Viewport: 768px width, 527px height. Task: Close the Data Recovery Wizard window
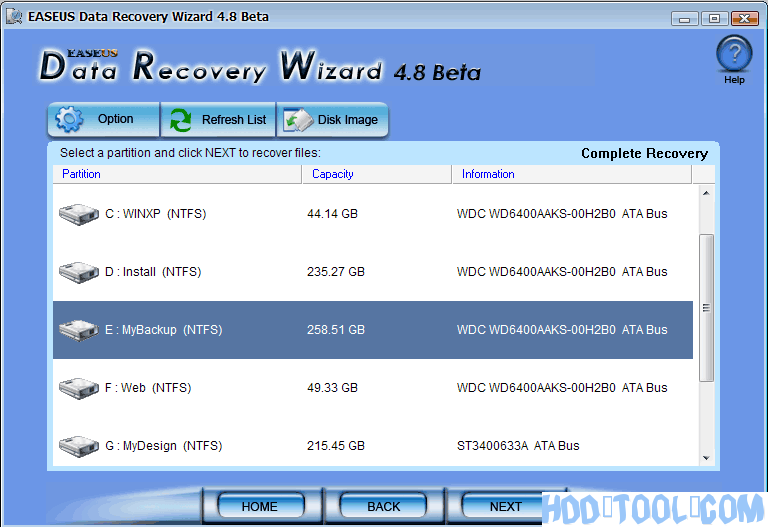click(x=744, y=19)
